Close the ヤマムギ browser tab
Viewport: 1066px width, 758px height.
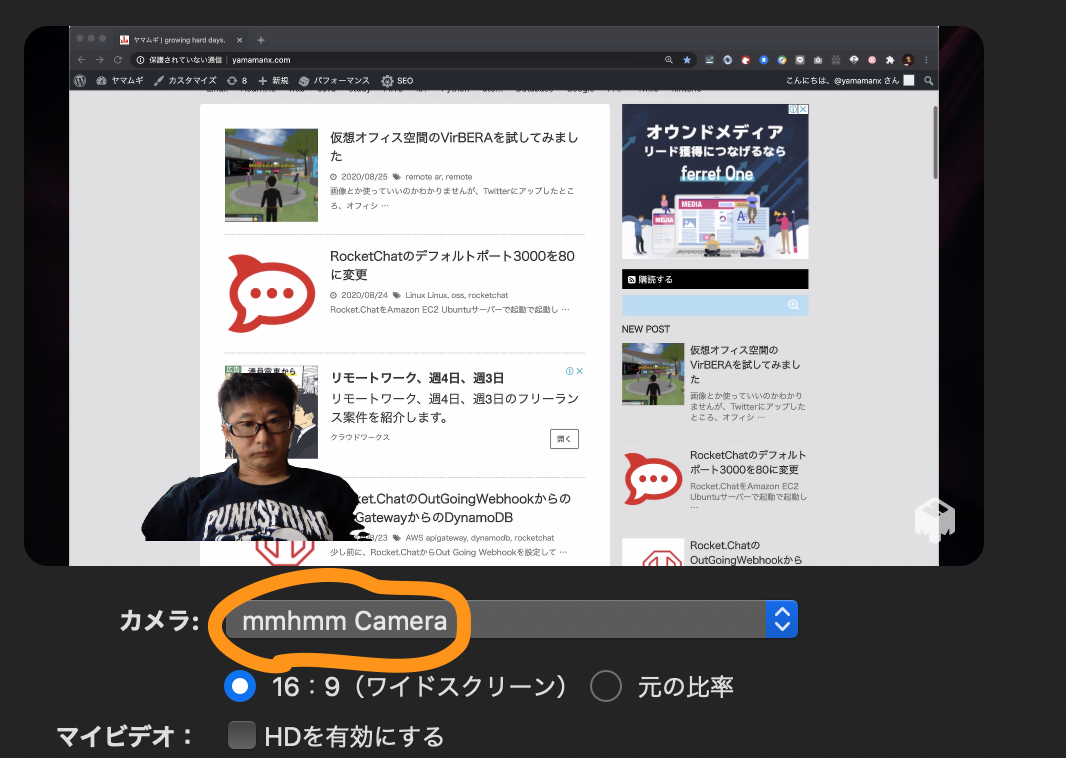(x=239, y=40)
